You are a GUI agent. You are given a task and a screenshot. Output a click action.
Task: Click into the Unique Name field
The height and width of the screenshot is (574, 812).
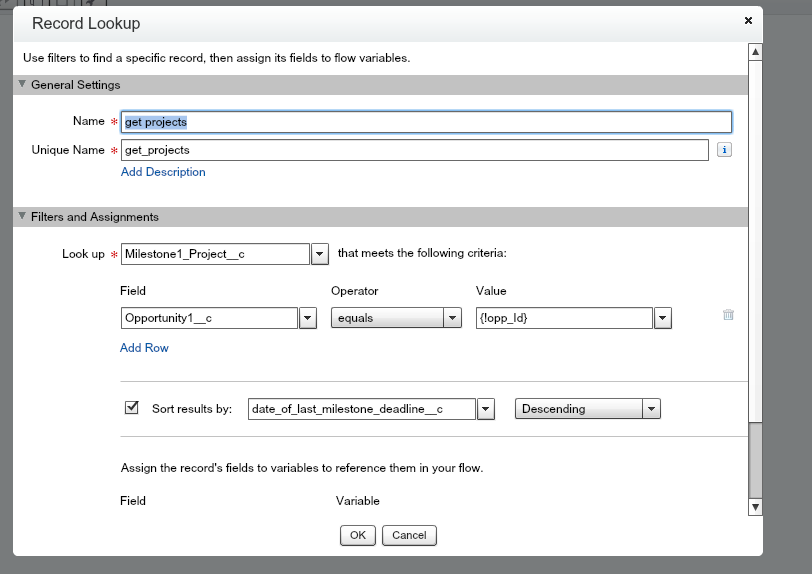[x=414, y=150]
